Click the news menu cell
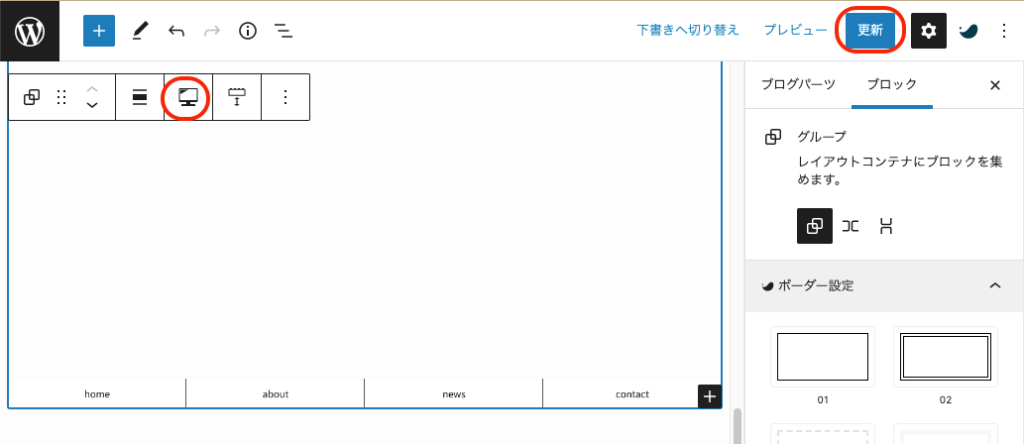1024x444 pixels. coord(453,394)
